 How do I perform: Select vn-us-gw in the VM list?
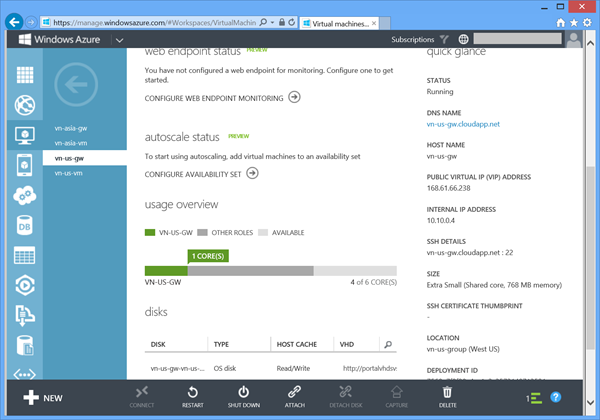coord(85,158)
